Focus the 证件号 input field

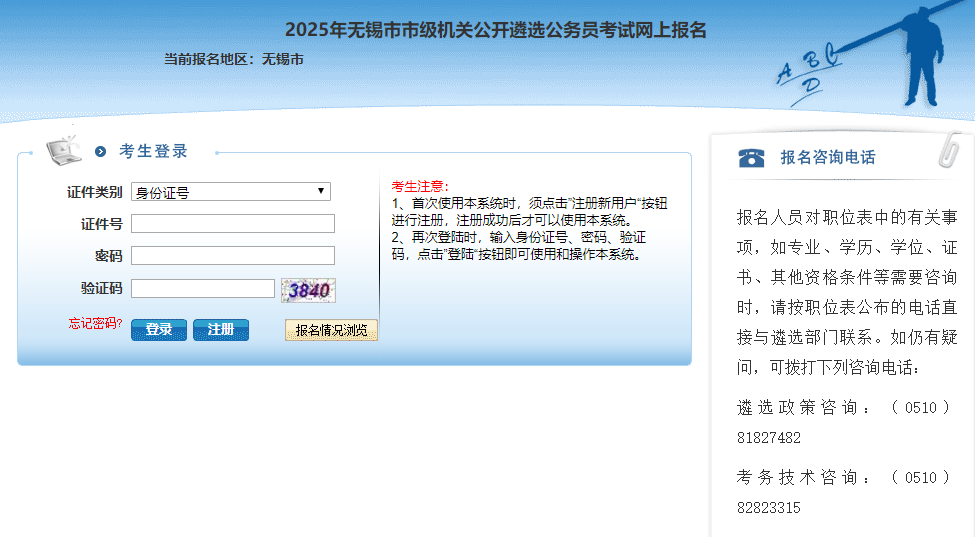(x=233, y=224)
